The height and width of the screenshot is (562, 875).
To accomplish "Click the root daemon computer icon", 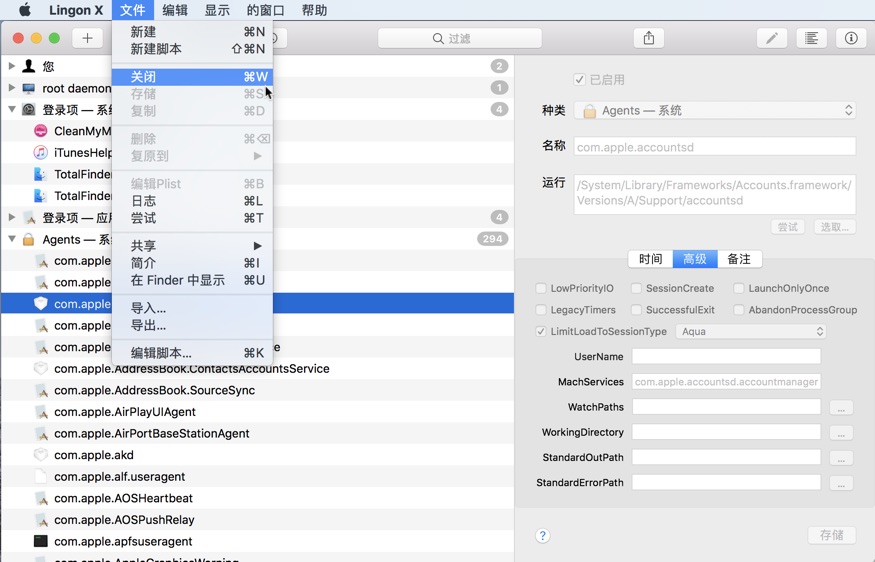I will tap(28, 88).
